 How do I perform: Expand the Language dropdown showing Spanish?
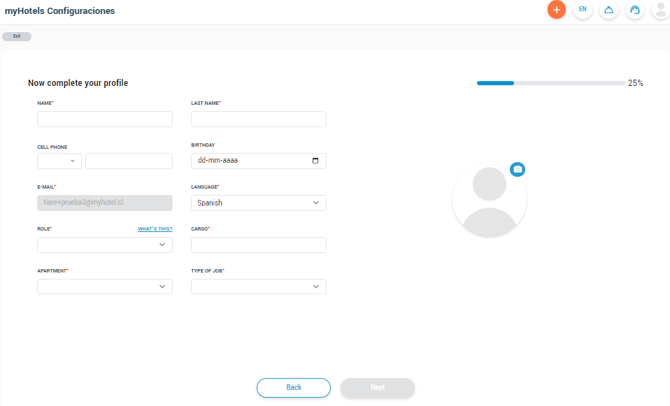[259, 203]
